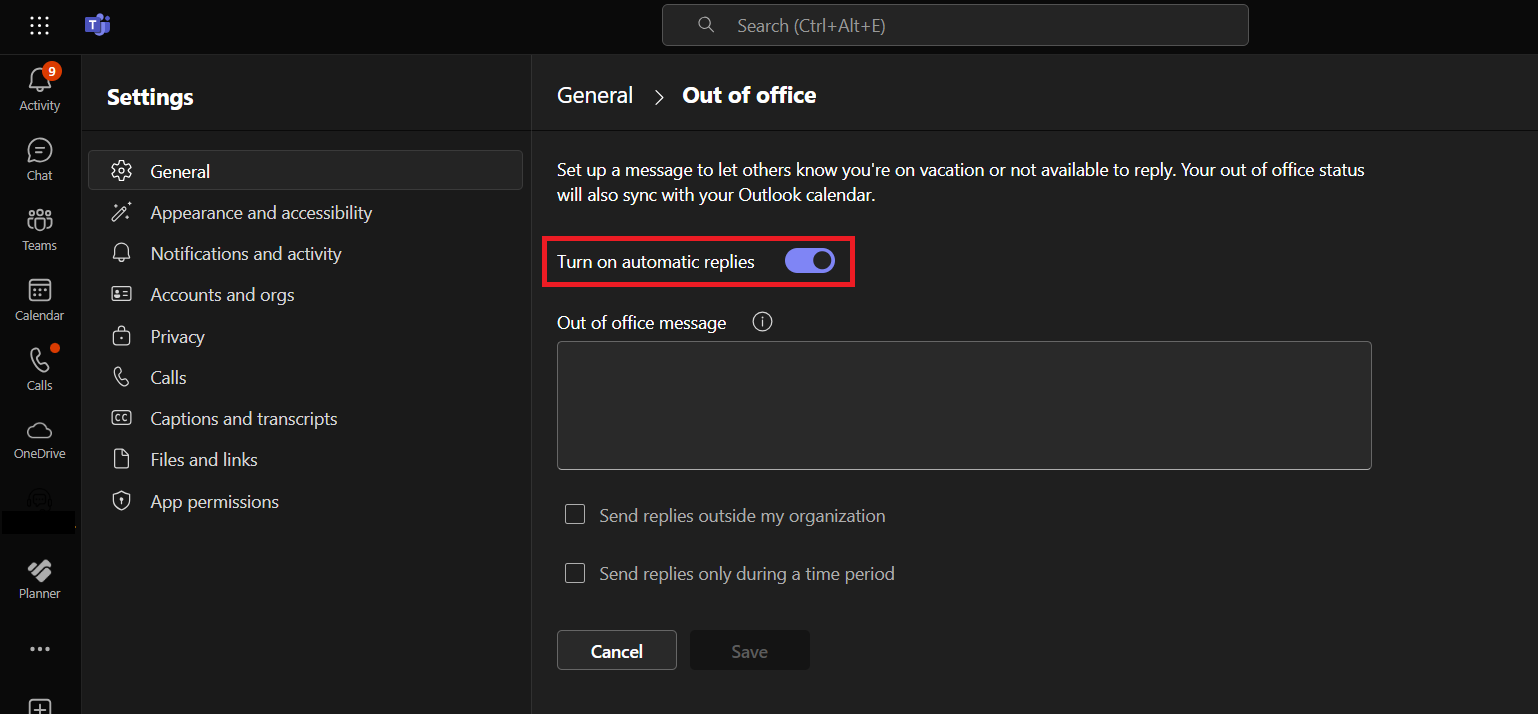Click the Out of office heading

tap(749, 95)
